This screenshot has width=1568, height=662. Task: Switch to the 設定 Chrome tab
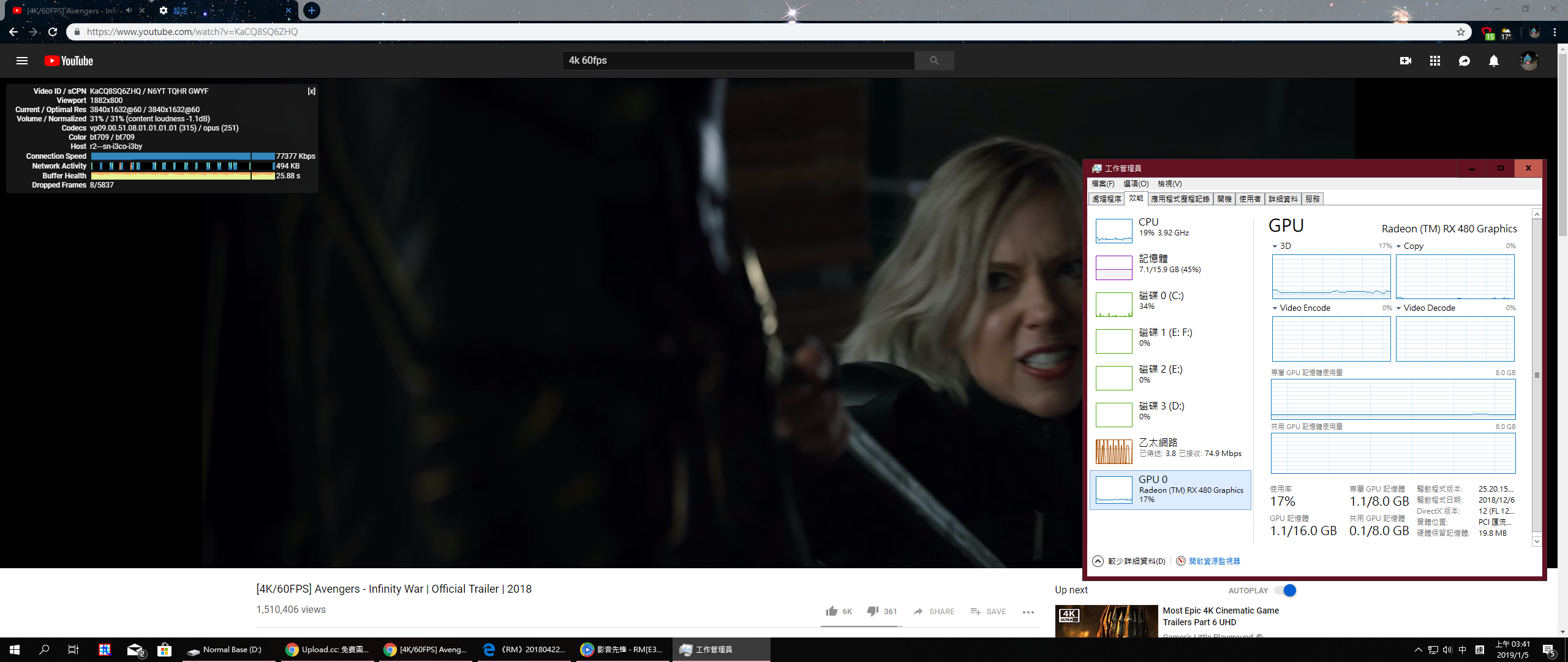pos(224,10)
